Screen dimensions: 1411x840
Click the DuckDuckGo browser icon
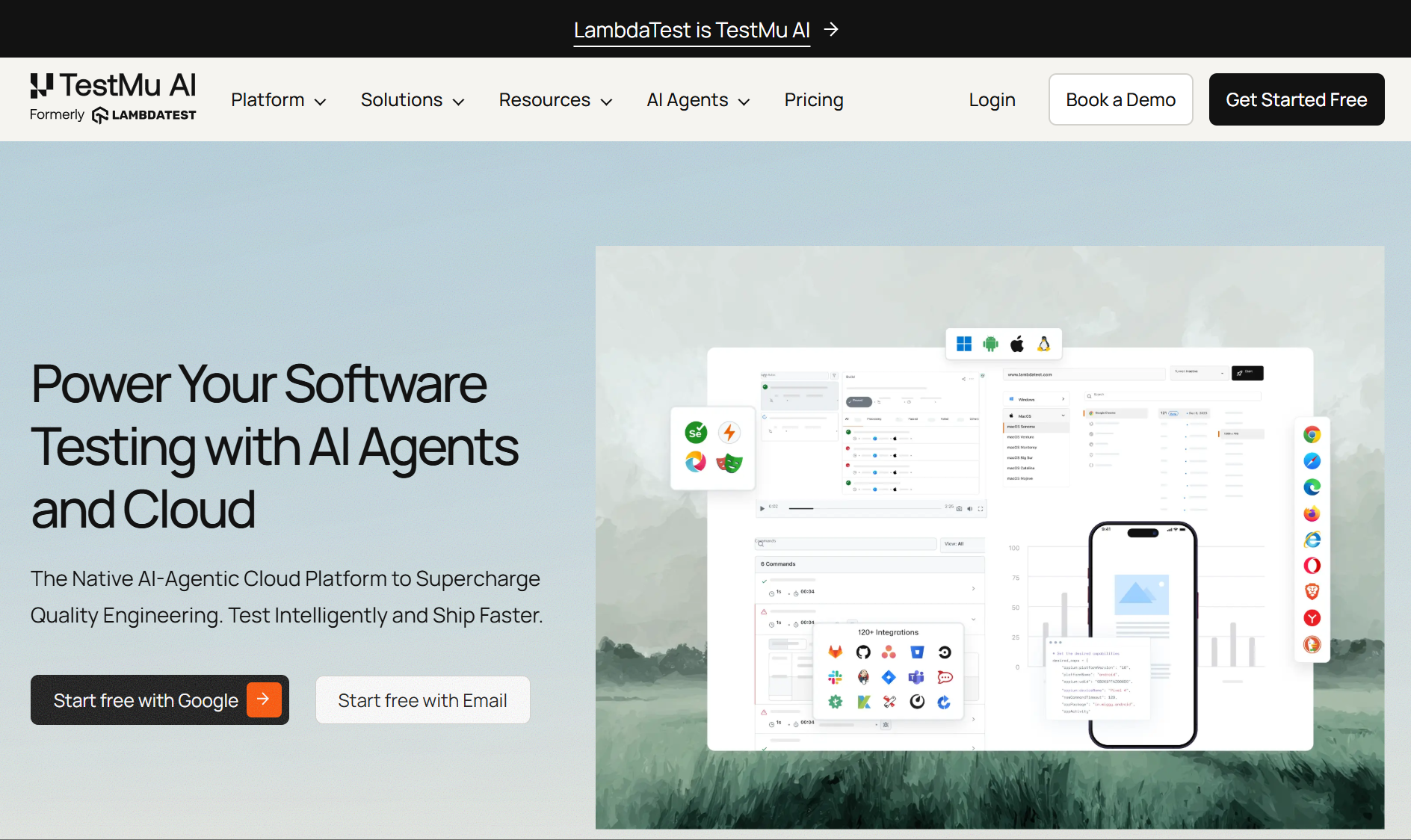tap(1312, 644)
